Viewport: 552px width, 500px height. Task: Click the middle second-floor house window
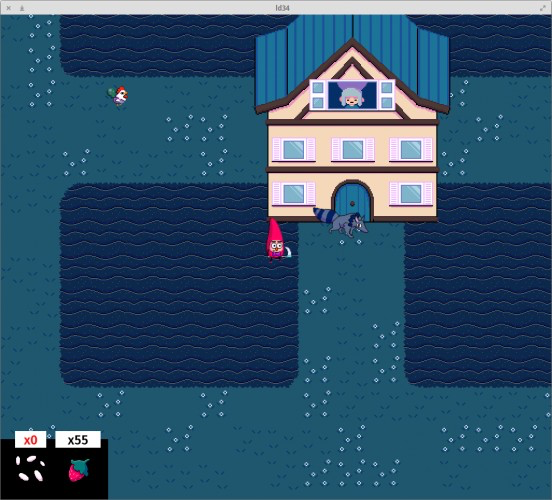click(353, 149)
